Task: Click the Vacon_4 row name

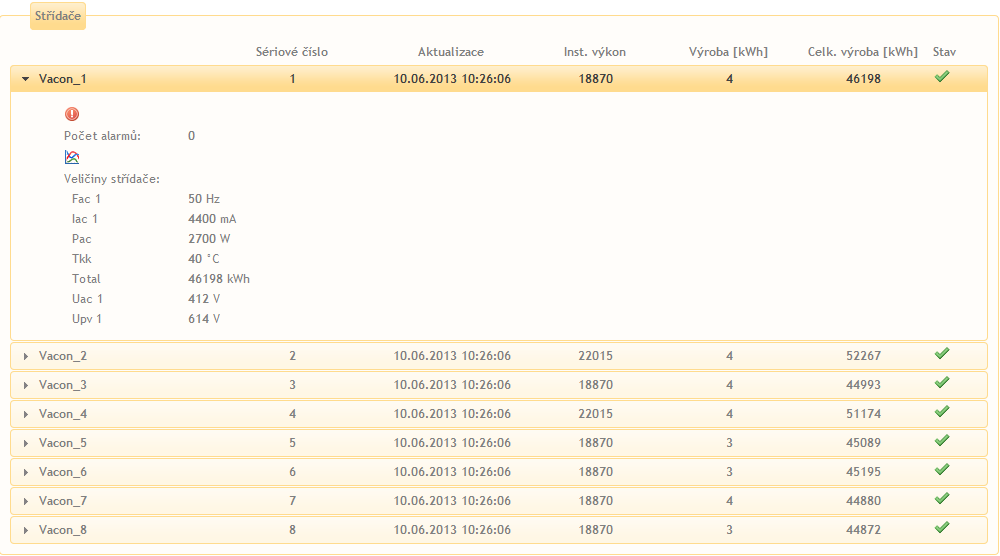Action: 62,414
